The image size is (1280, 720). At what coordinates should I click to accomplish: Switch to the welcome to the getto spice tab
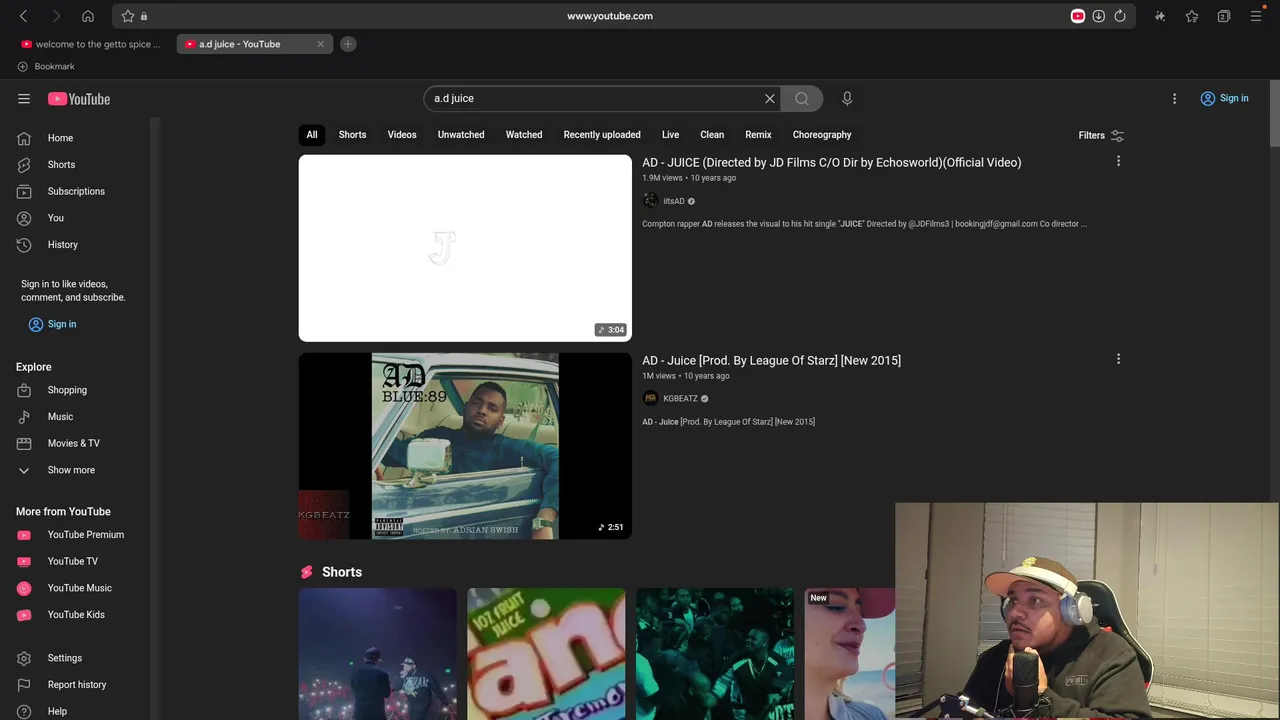pos(91,44)
